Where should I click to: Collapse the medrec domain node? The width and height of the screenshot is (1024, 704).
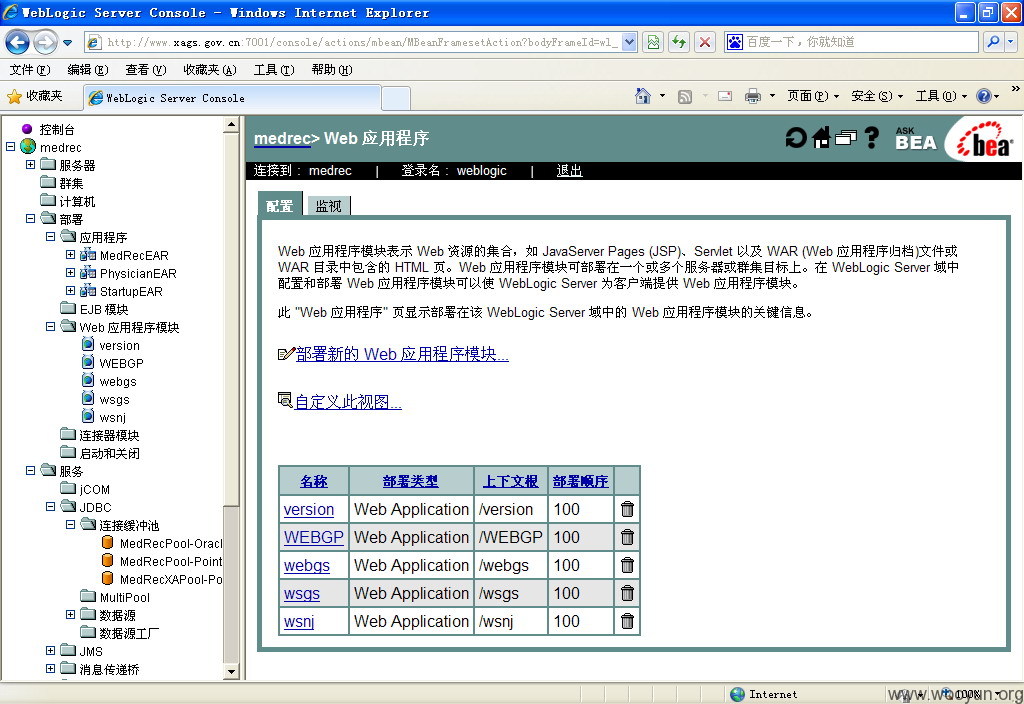pos(10,147)
